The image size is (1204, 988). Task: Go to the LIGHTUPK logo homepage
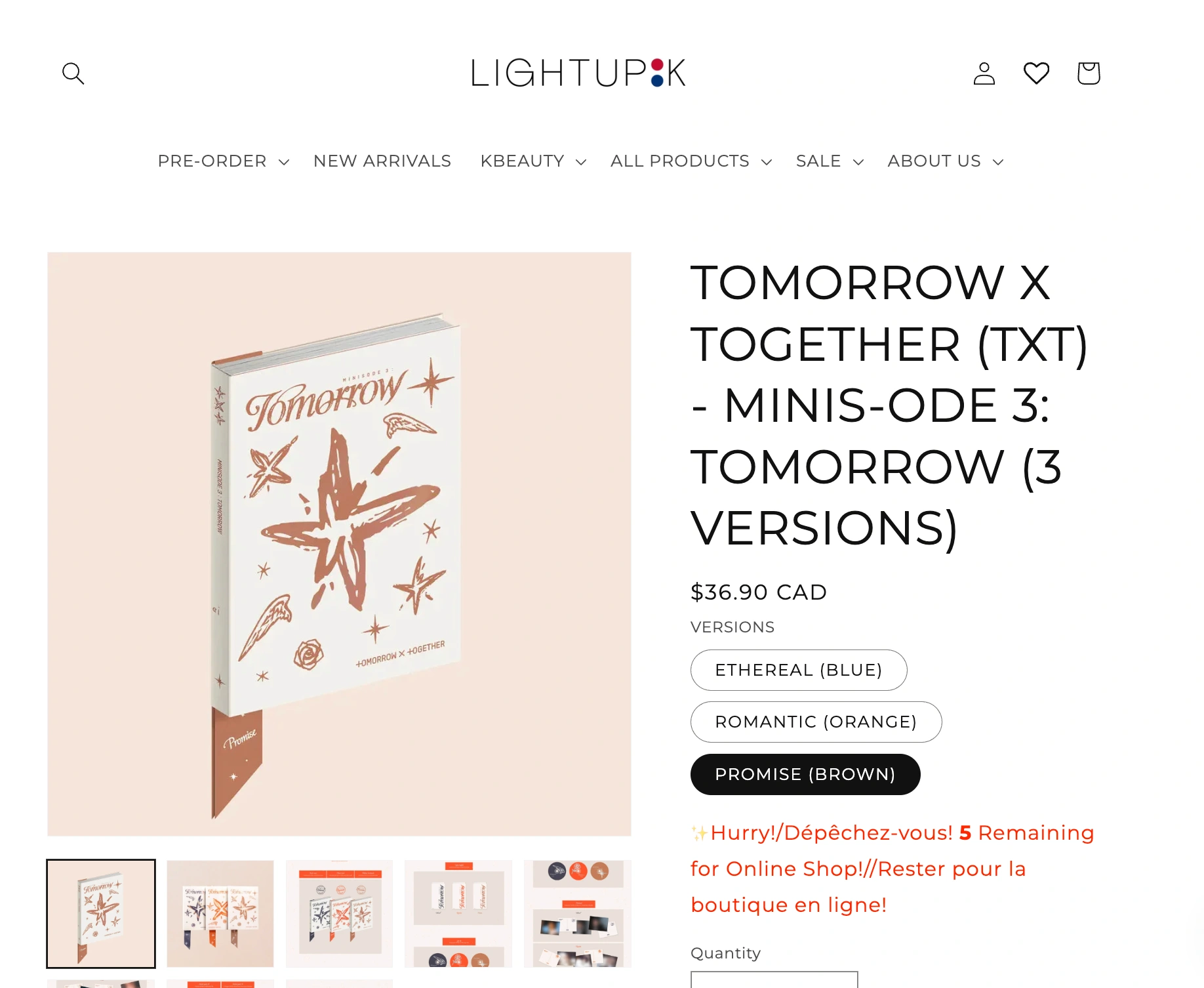coord(578,73)
